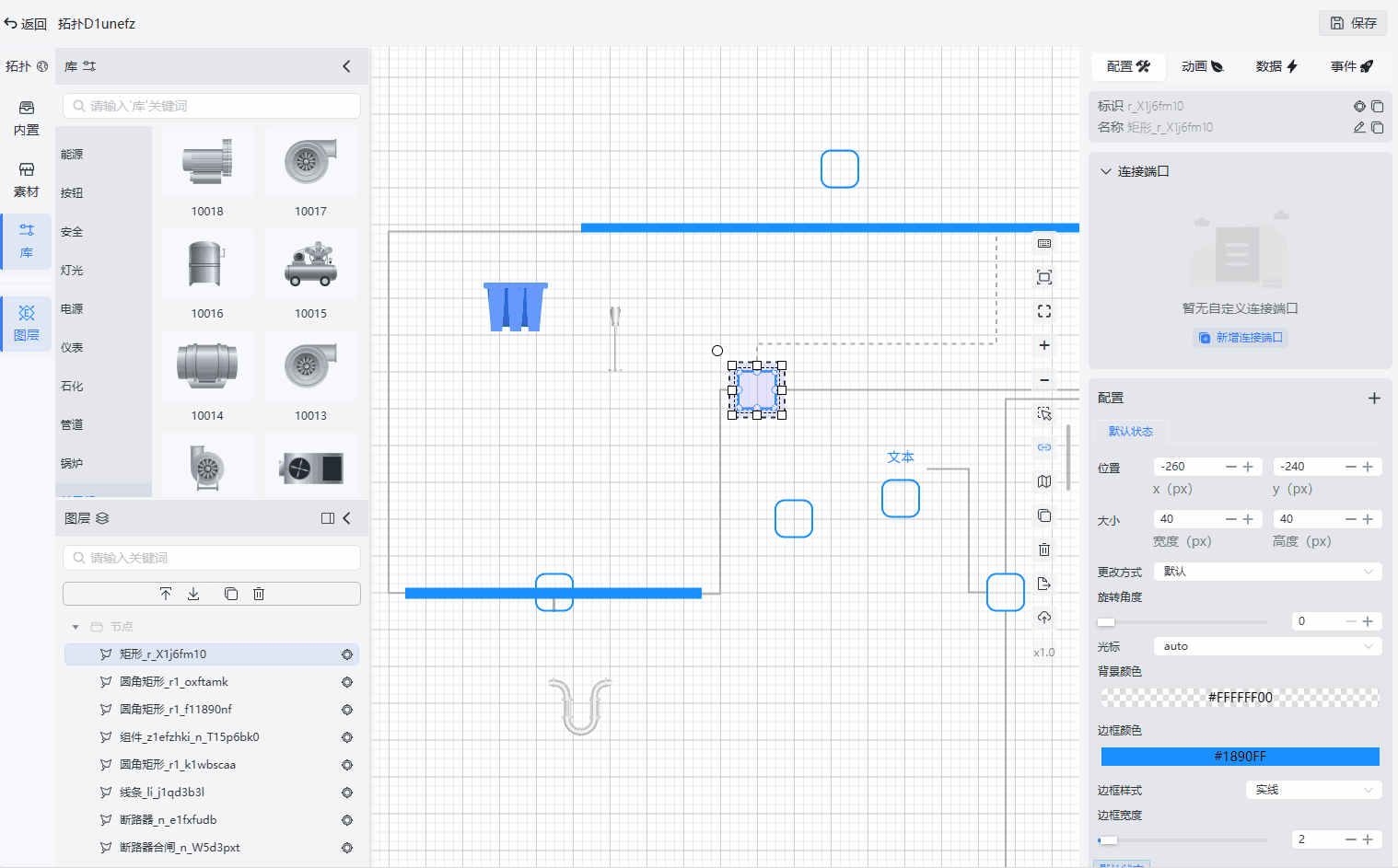Click 新增连接端口 link

1241,338
